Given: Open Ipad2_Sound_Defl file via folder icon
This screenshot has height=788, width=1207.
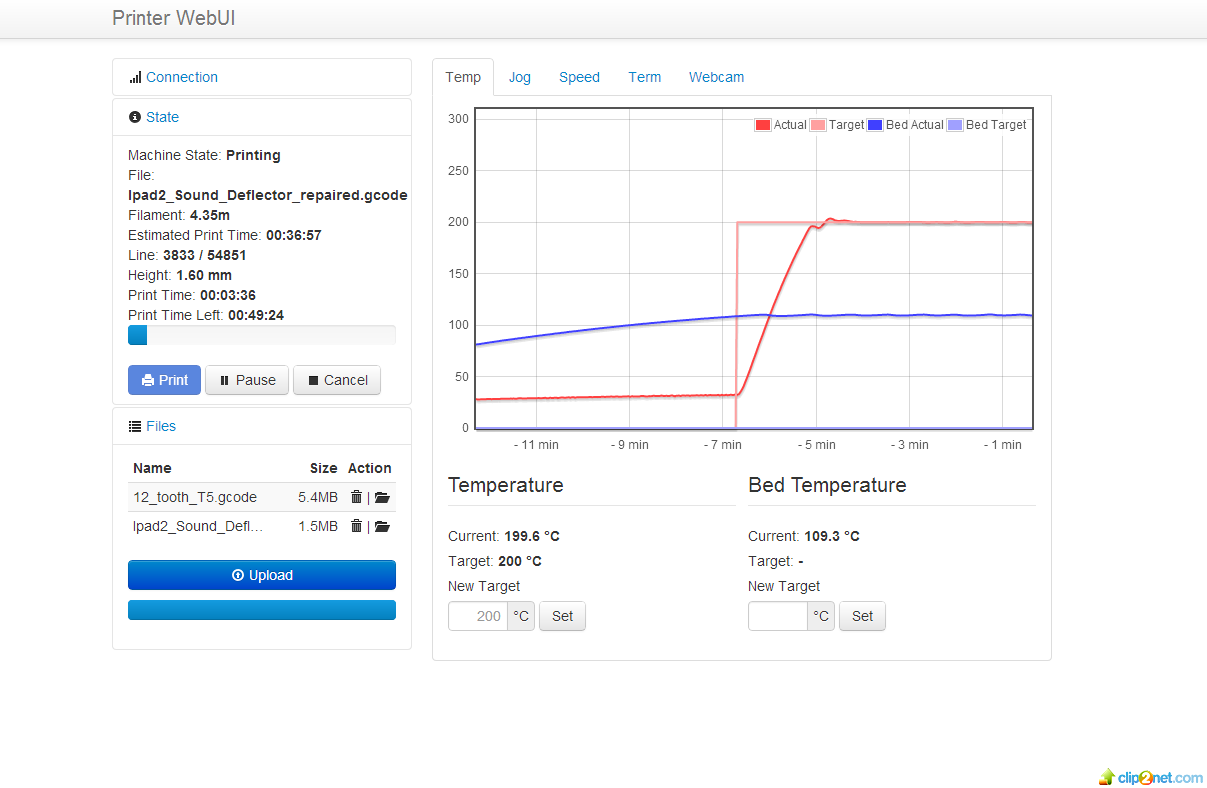Looking at the screenshot, I should [382, 526].
